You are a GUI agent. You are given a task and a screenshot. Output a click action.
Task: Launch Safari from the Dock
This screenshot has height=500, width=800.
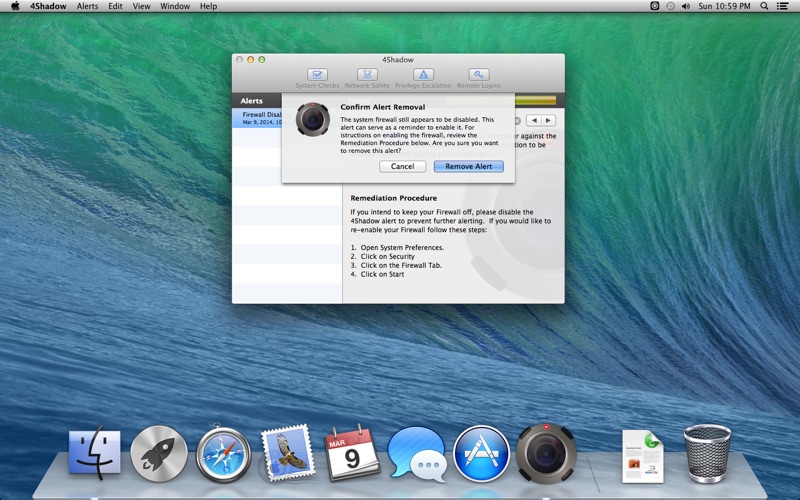coord(223,453)
